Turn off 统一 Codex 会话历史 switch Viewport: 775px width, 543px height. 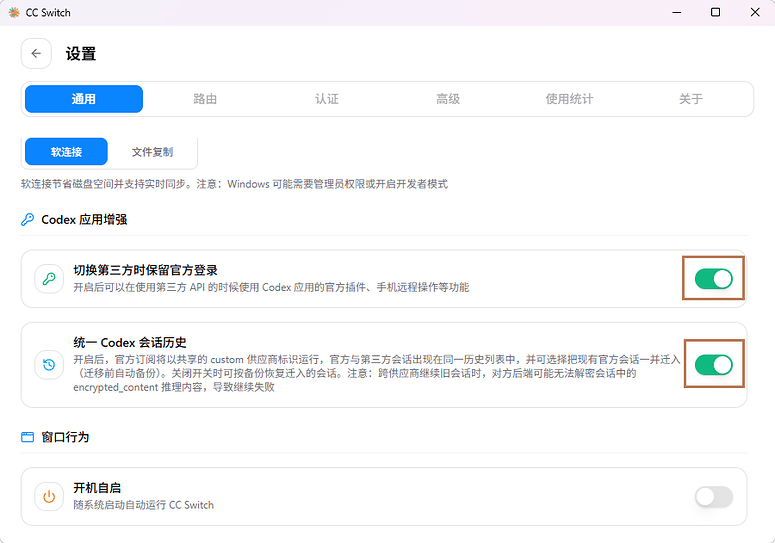coord(714,365)
